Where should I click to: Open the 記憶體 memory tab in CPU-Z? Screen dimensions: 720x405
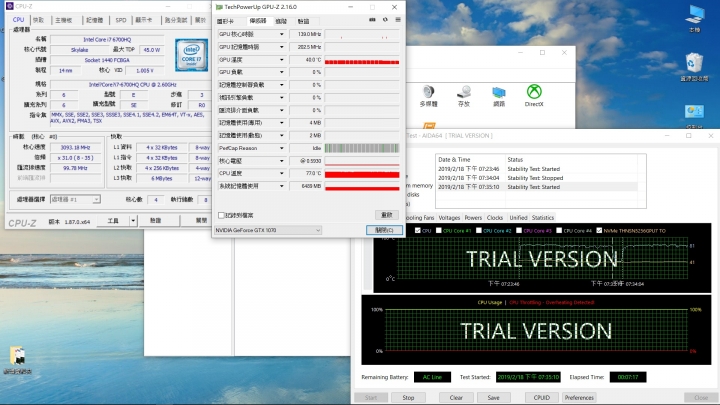(x=95, y=20)
